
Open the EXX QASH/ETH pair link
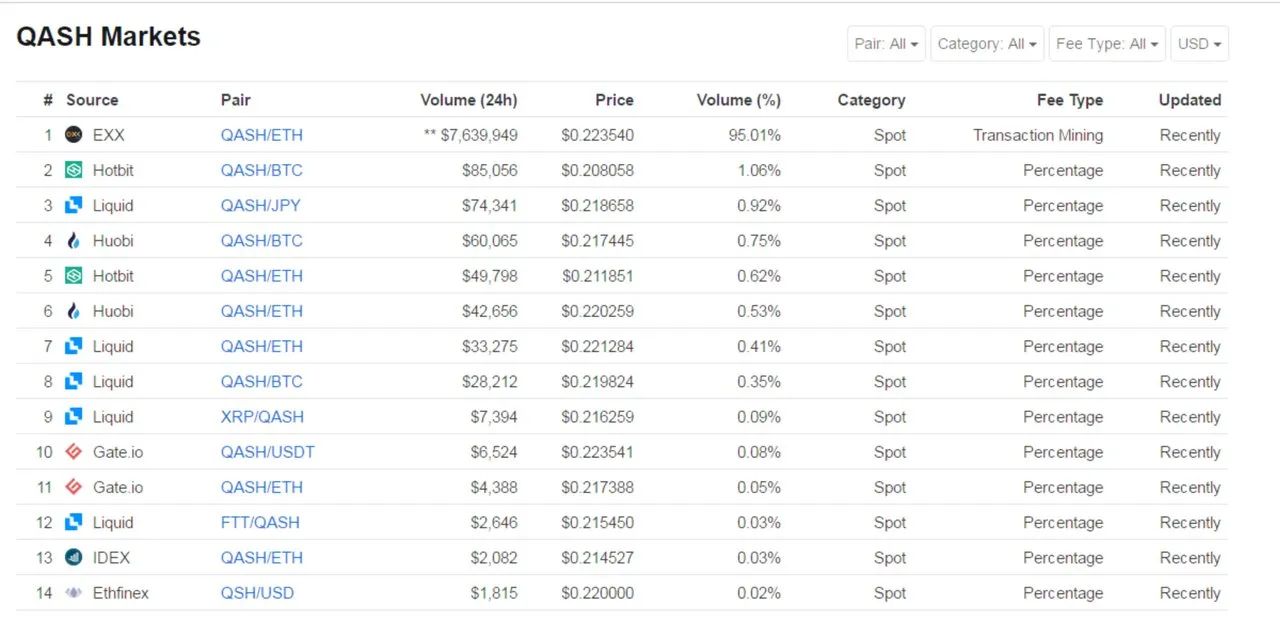tap(262, 135)
